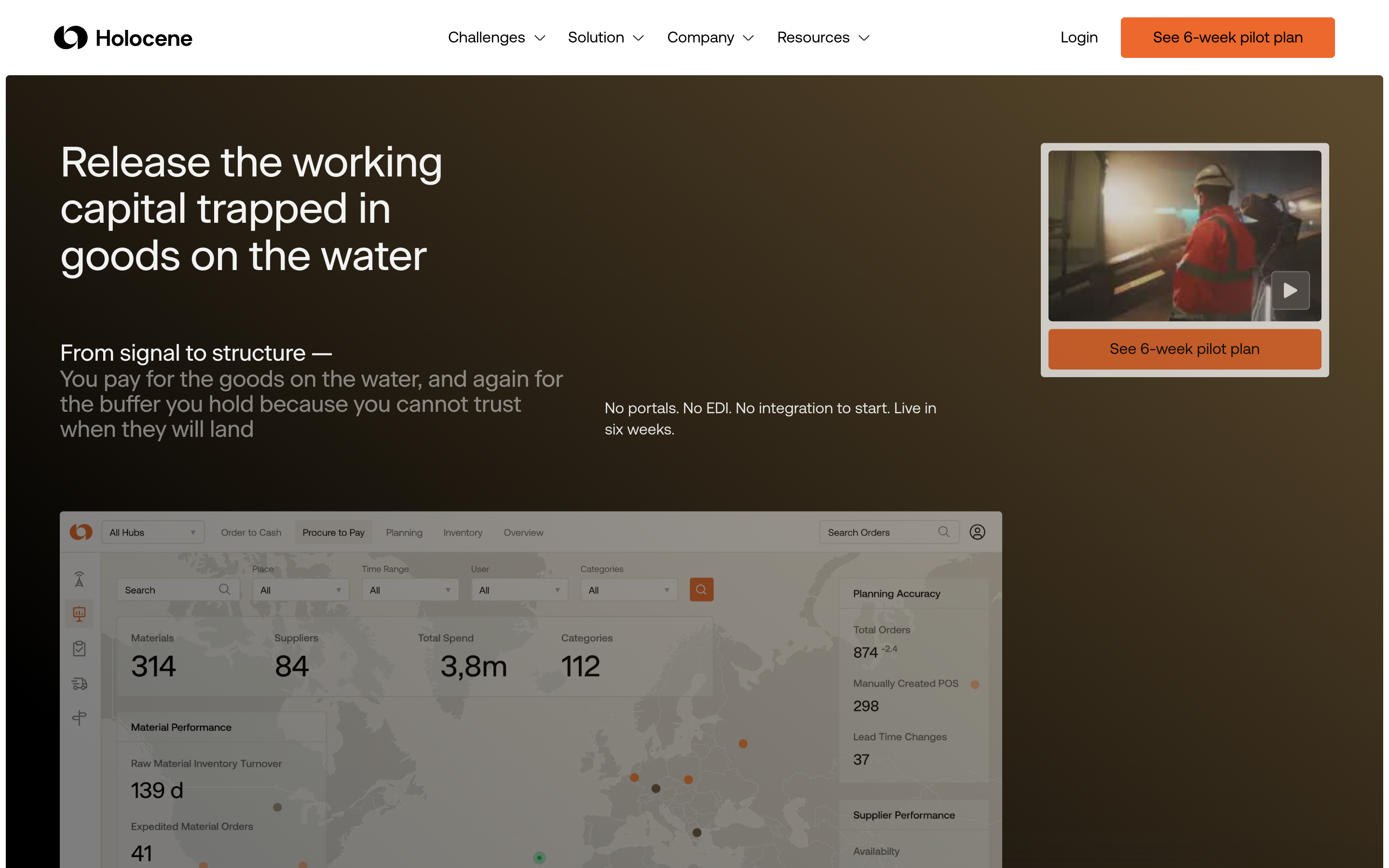The width and height of the screenshot is (1389, 868).
Task: Open the All Hubs dropdown
Action: [x=153, y=532]
